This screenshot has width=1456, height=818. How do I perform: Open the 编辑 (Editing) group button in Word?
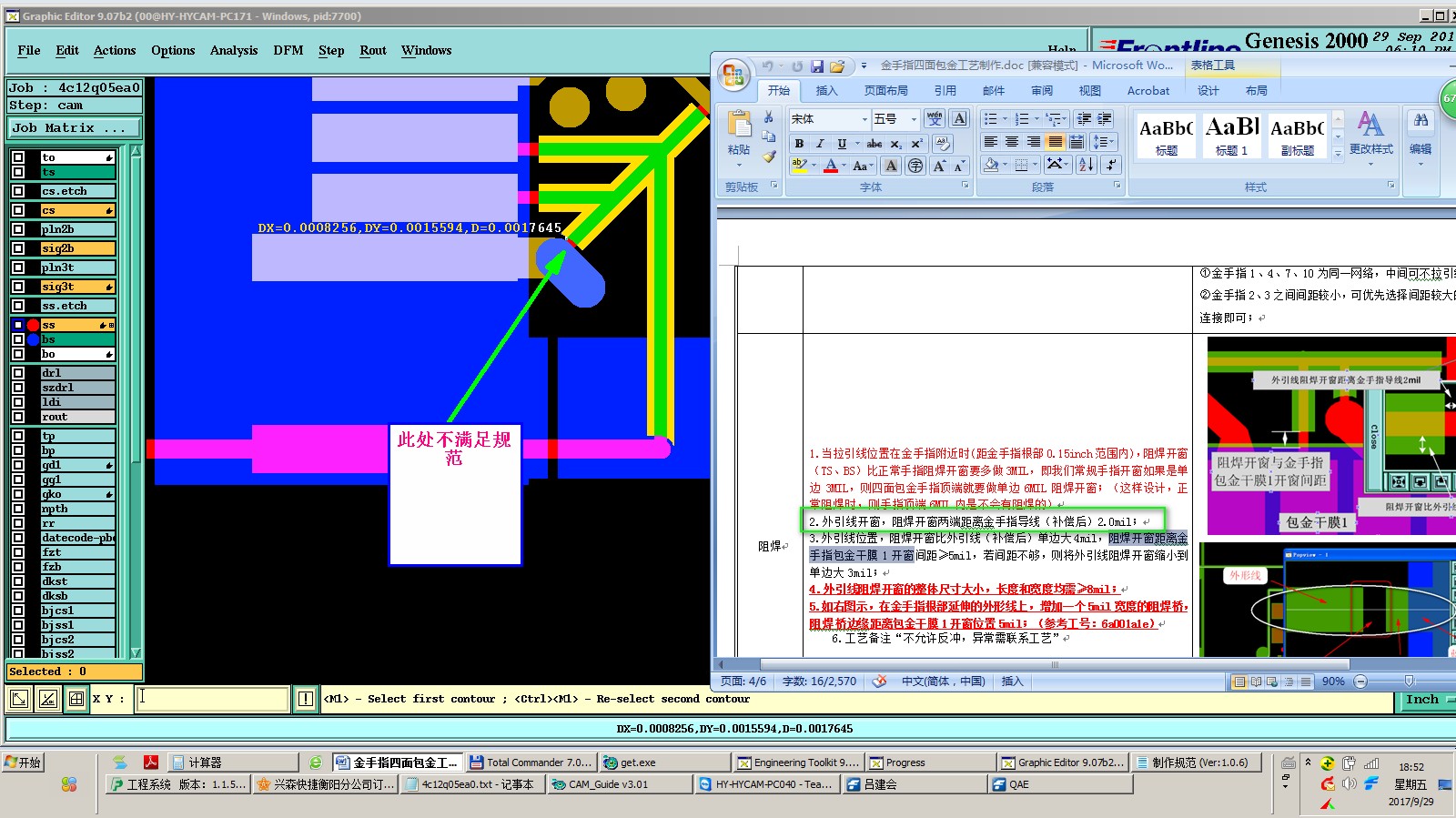(x=1420, y=136)
